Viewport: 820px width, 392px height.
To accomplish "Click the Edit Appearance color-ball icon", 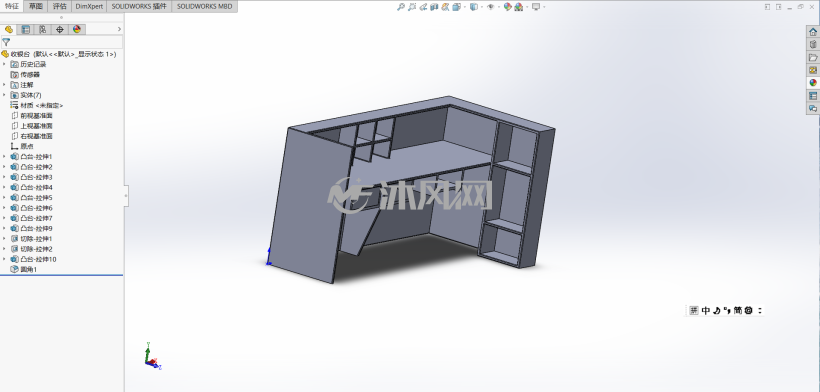I will tap(507, 7).
